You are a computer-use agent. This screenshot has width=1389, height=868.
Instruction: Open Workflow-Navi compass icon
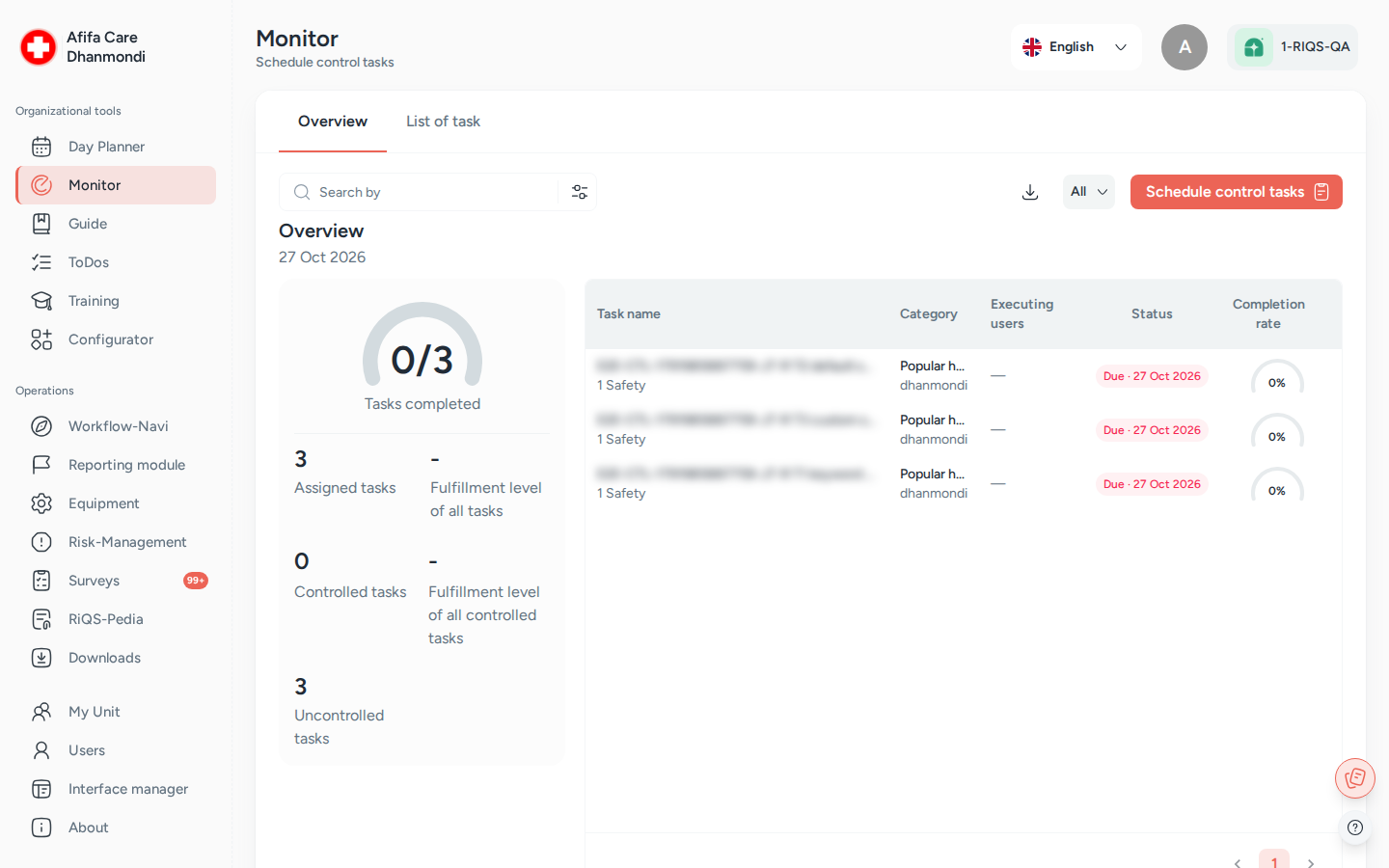click(41, 426)
